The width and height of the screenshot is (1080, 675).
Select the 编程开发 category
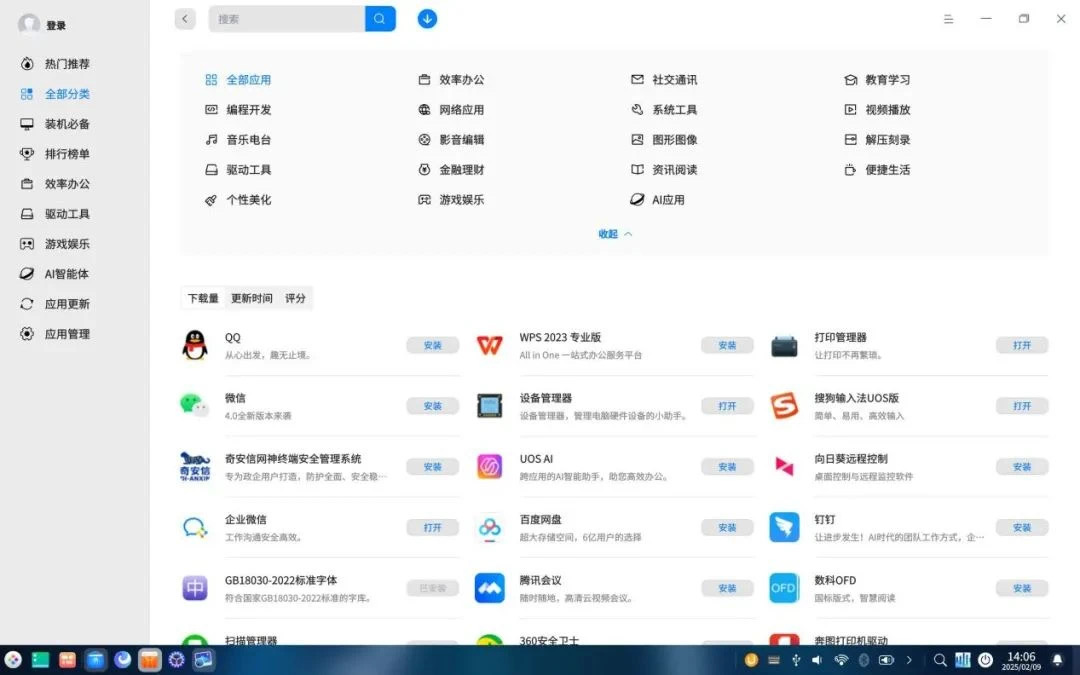coord(238,110)
